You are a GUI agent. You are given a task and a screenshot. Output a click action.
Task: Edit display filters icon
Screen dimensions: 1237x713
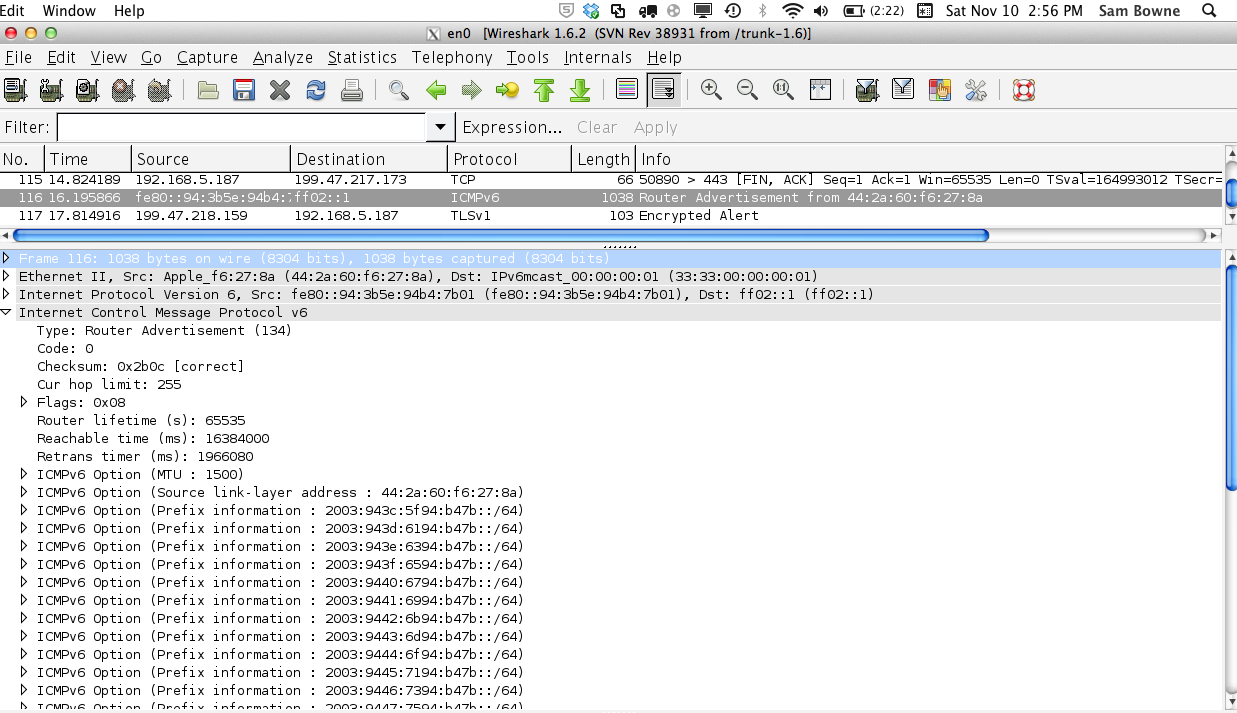click(x=903, y=91)
